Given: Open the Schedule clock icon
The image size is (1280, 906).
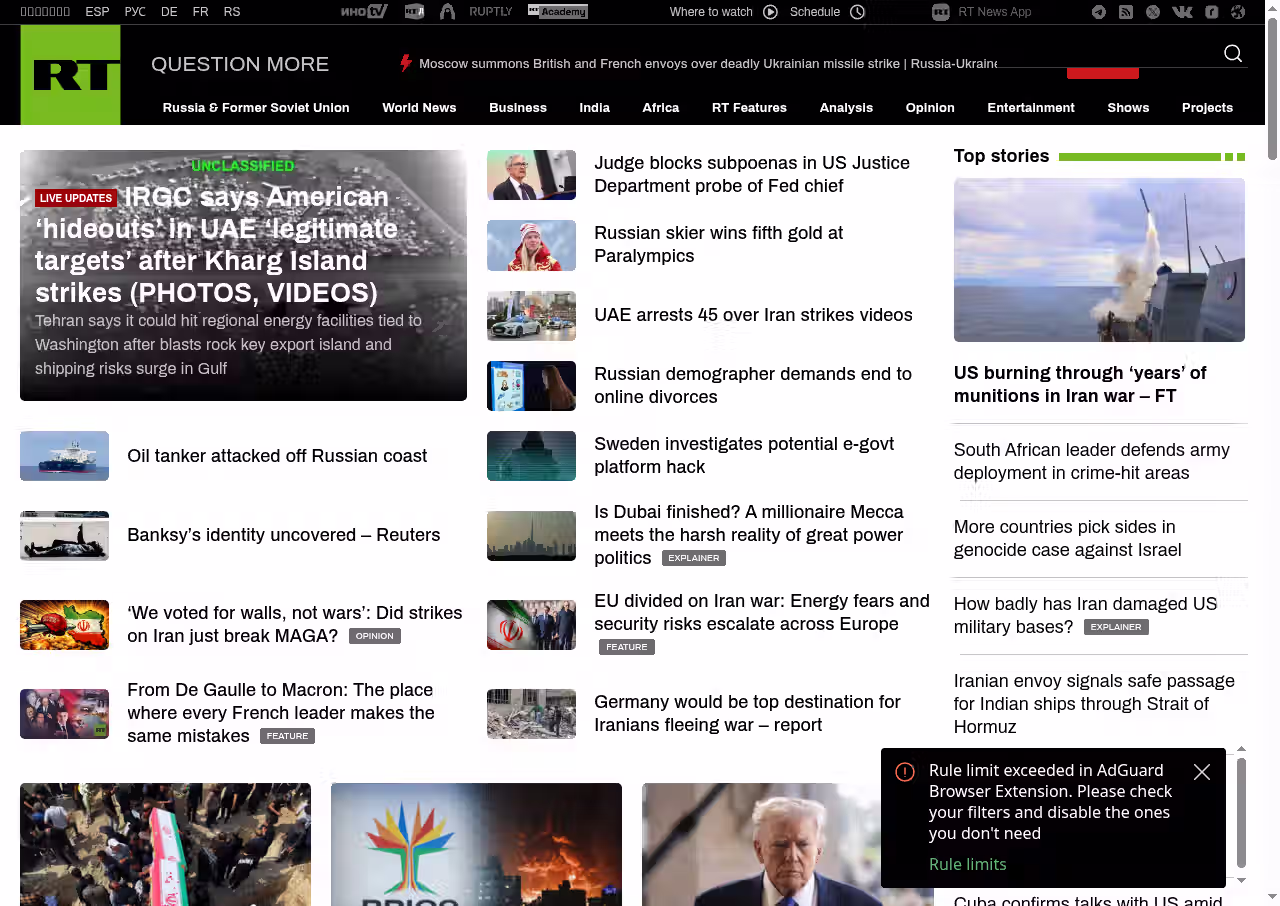Looking at the screenshot, I should (x=857, y=12).
